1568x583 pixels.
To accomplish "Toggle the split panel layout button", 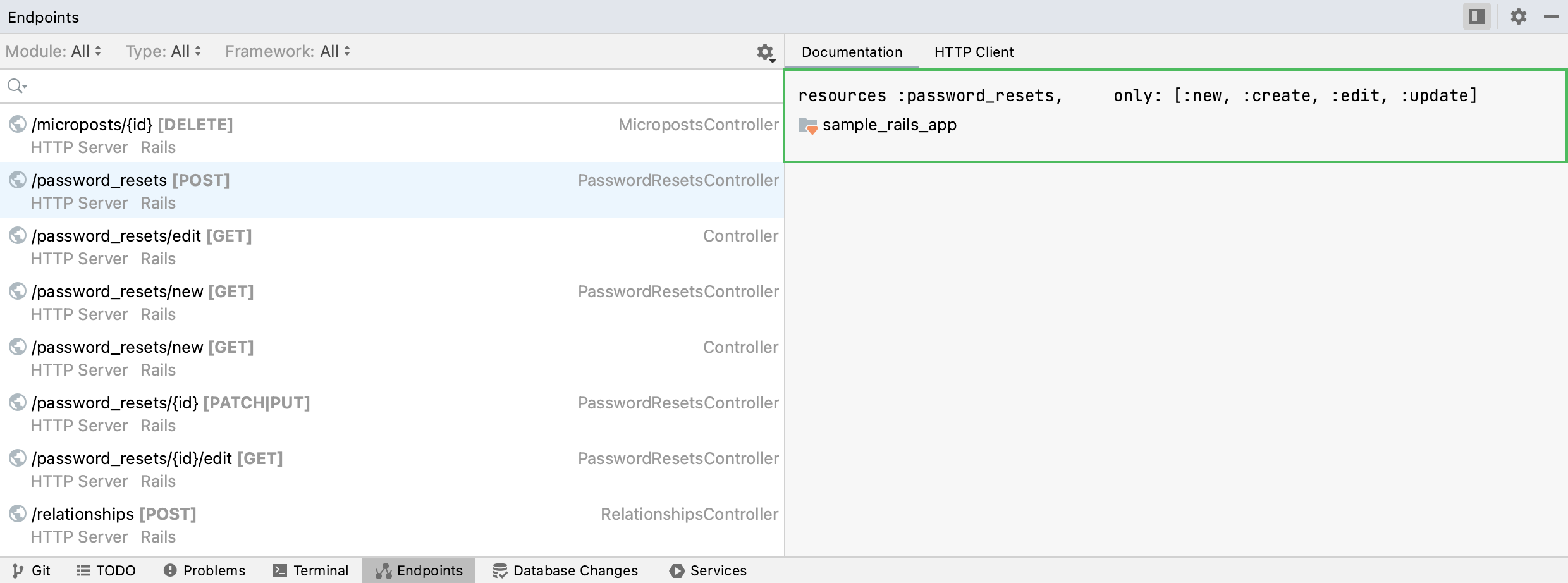I will click(x=1477, y=16).
